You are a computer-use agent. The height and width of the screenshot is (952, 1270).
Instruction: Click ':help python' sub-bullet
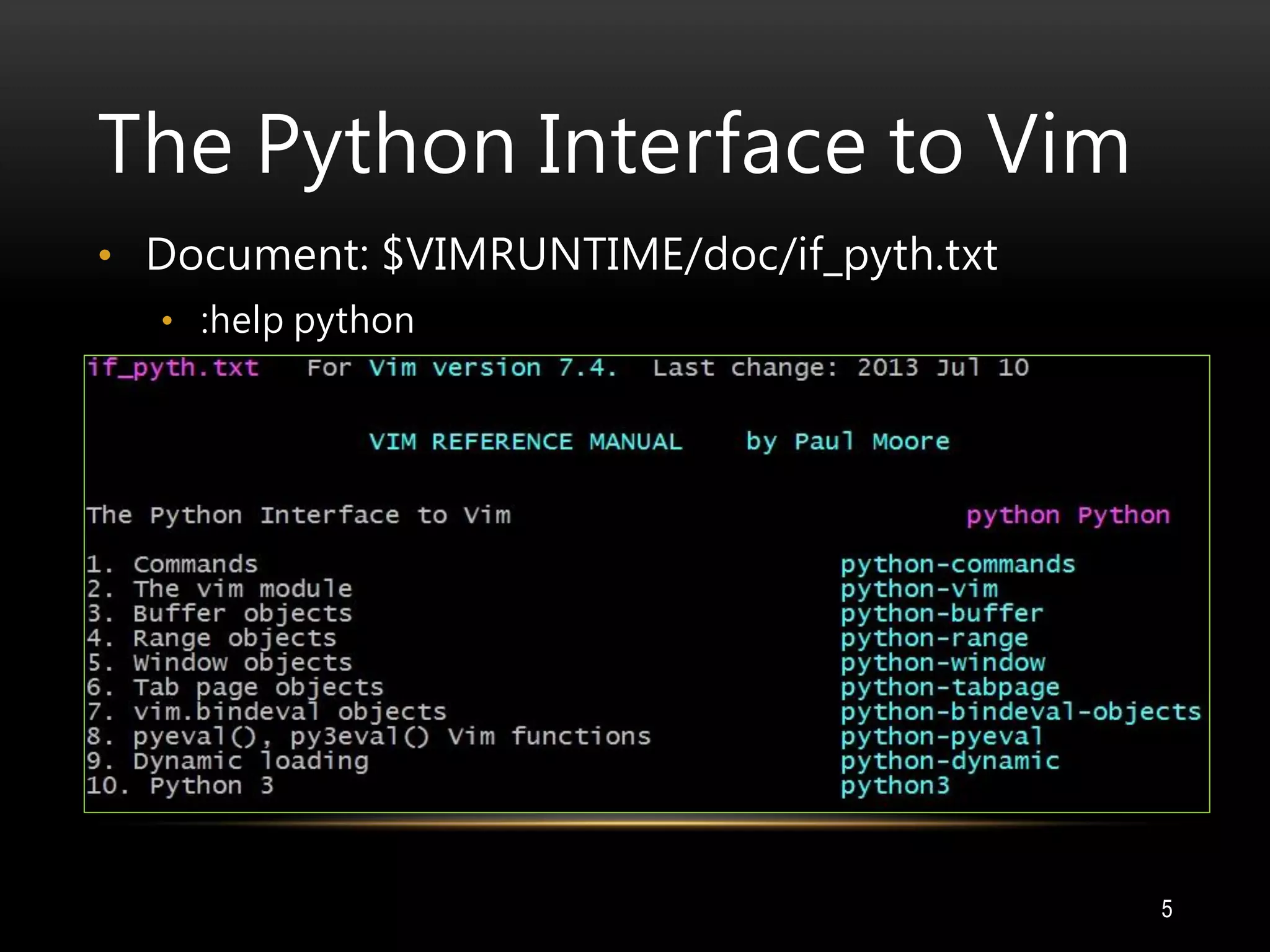pyautogui.click(x=307, y=321)
